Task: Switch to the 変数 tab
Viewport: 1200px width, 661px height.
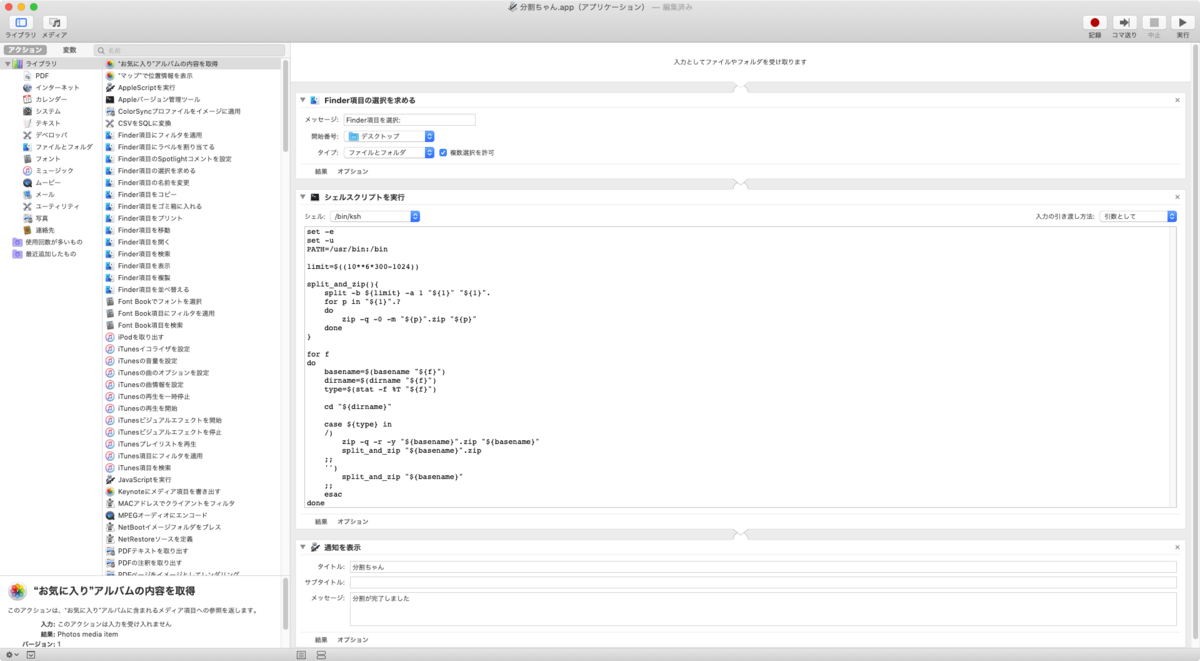Action: point(69,49)
